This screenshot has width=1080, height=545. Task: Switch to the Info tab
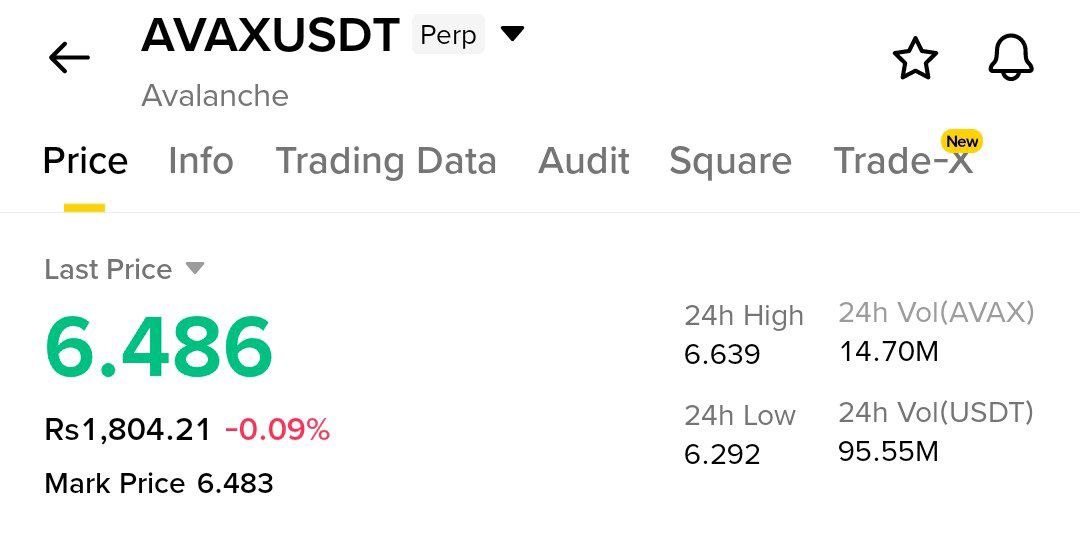coord(200,161)
